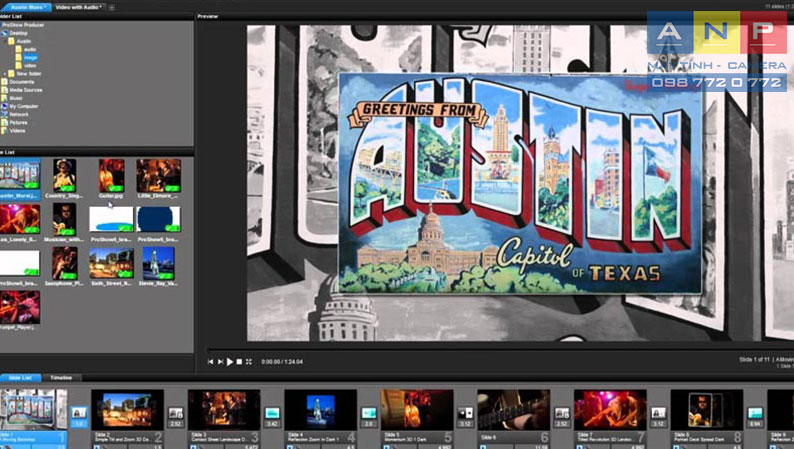Open the Pictures folder

click(14, 123)
